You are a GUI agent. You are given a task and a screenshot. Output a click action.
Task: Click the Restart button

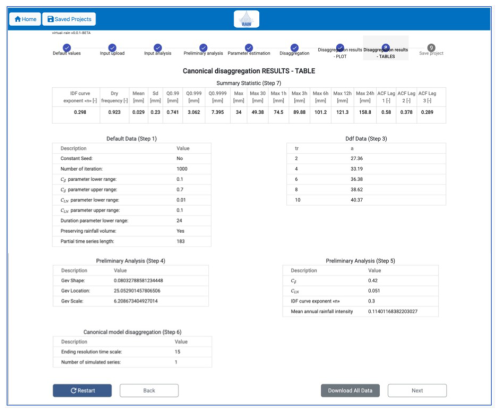pos(82,390)
